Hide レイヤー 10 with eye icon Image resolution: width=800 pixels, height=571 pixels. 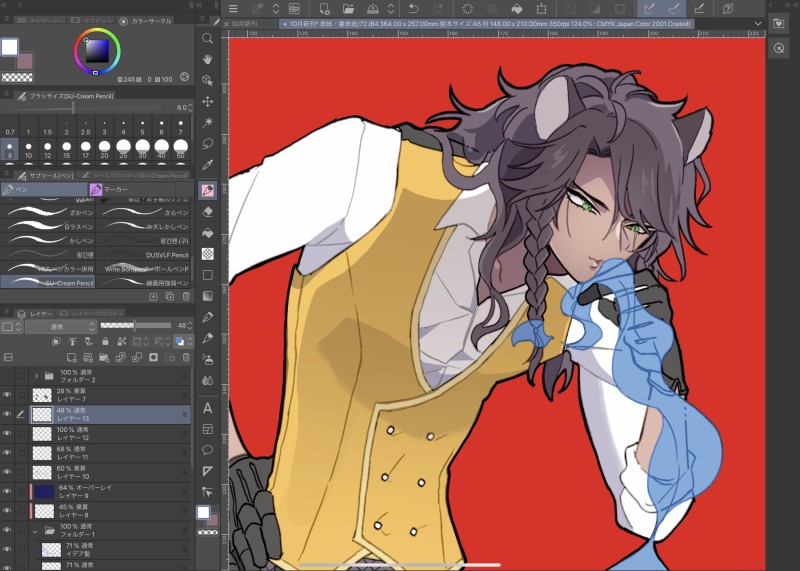[x=7, y=472]
